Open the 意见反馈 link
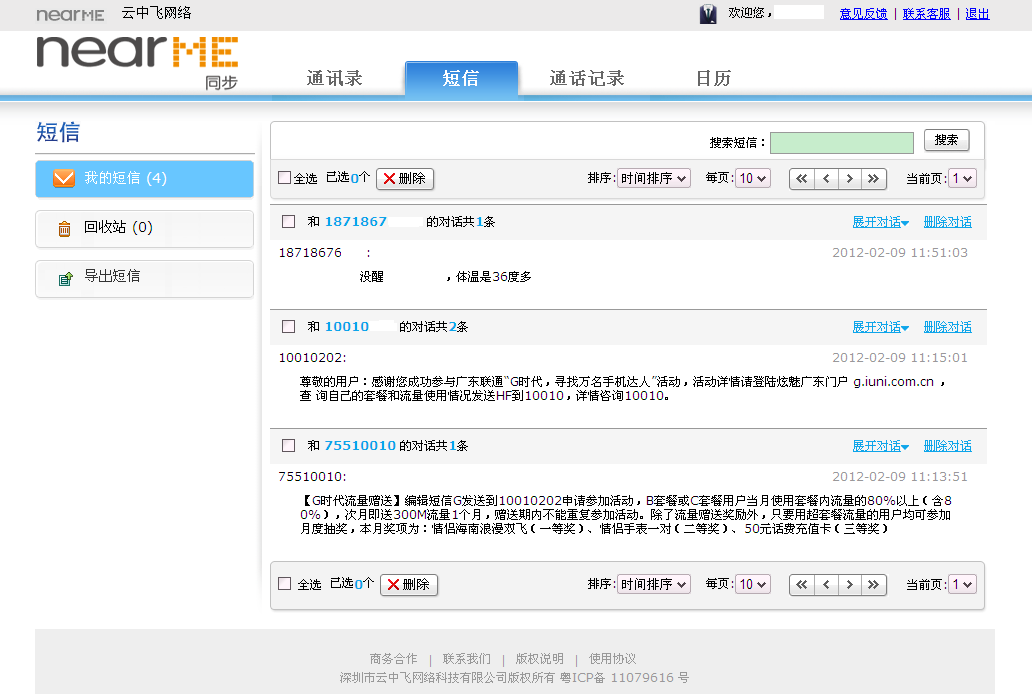The height and width of the screenshot is (694, 1032). 864,14
